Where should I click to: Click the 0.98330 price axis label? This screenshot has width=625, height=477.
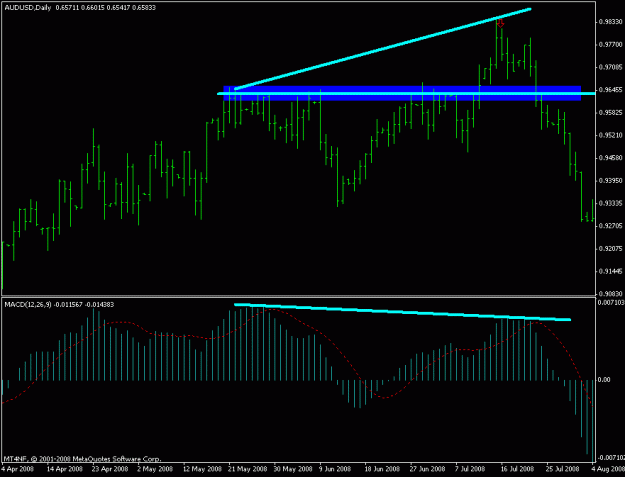pyautogui.click(x=610, y=22)
